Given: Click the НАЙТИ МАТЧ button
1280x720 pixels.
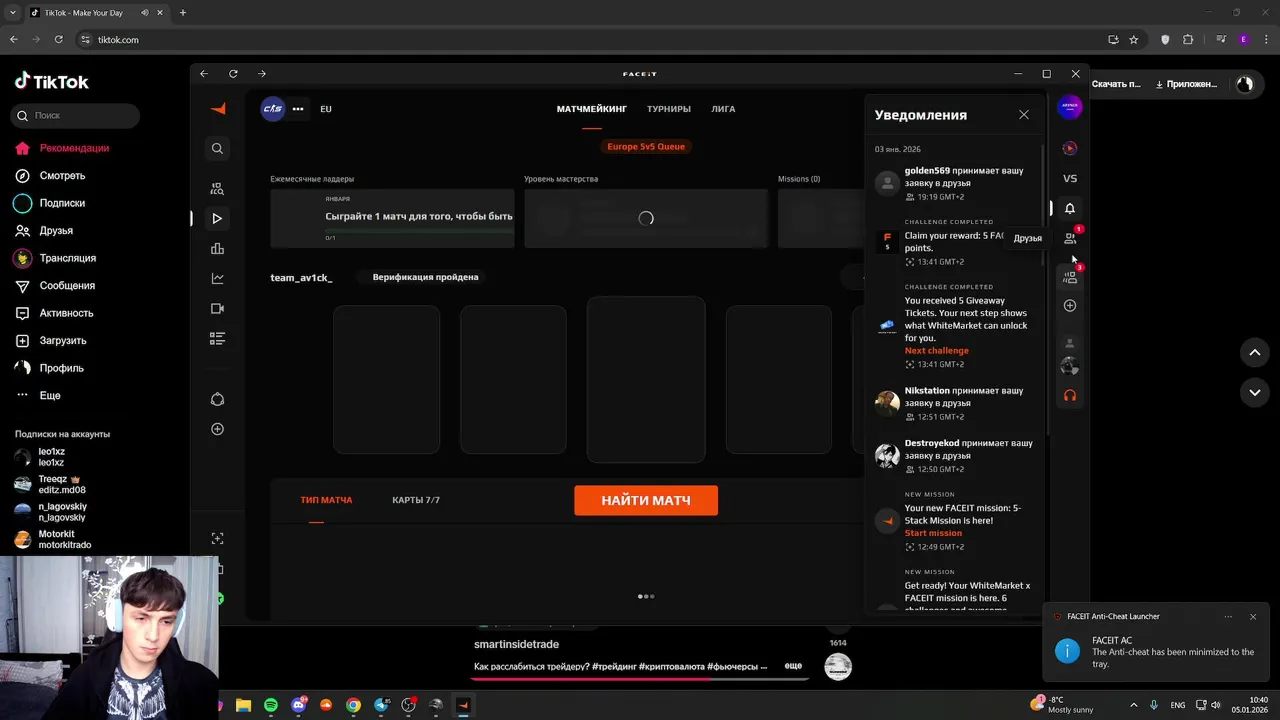Looking at the screenshot, I should pos(646,500).
